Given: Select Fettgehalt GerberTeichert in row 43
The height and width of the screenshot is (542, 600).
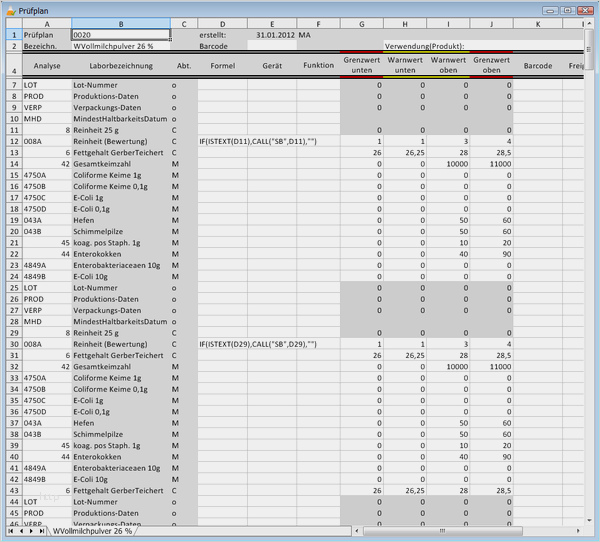Looking at the screenshot, I should pyautogui.click(x=121, y=490).
